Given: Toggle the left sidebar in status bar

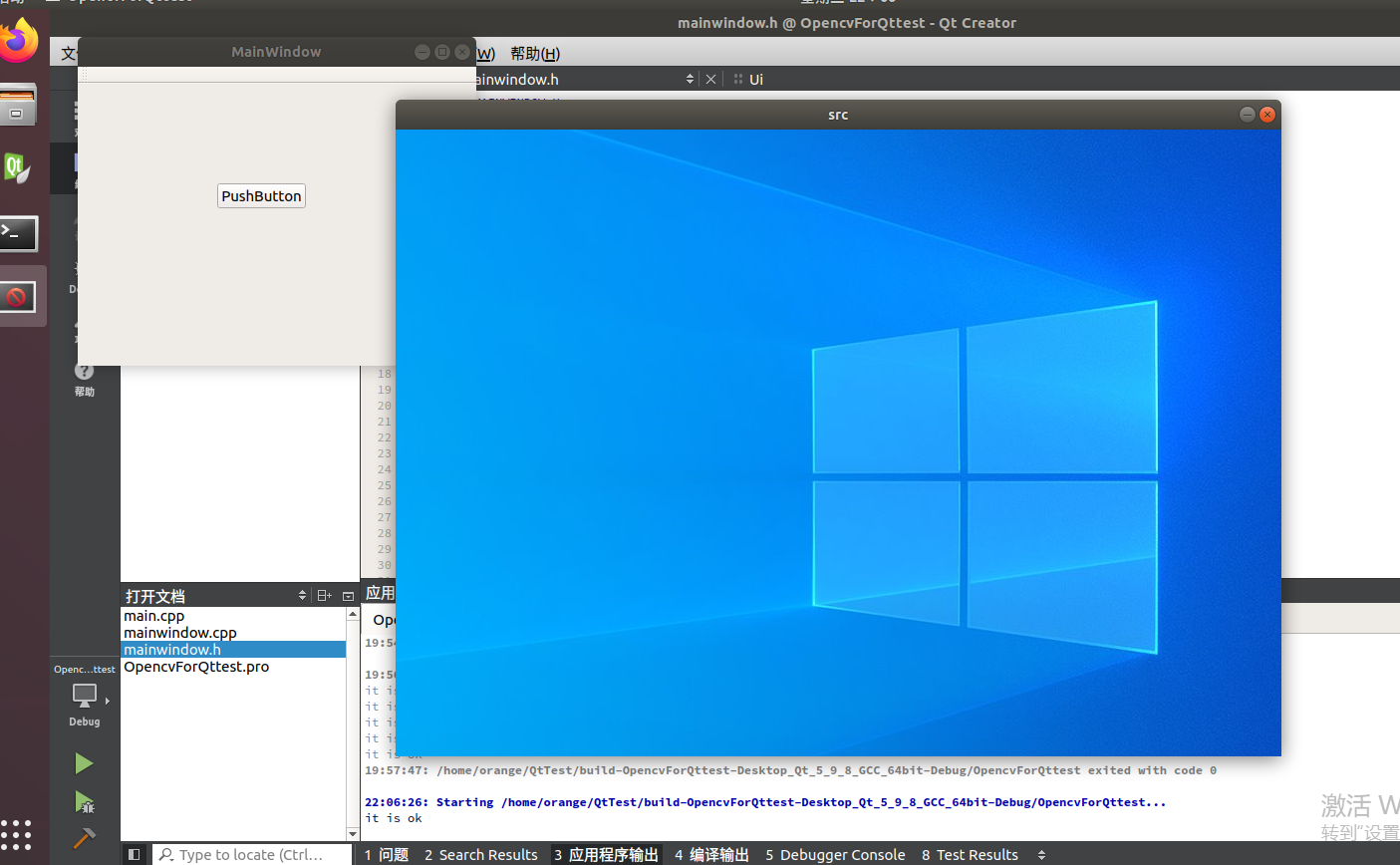Looking at the screenshot, I should coord(134,854).
